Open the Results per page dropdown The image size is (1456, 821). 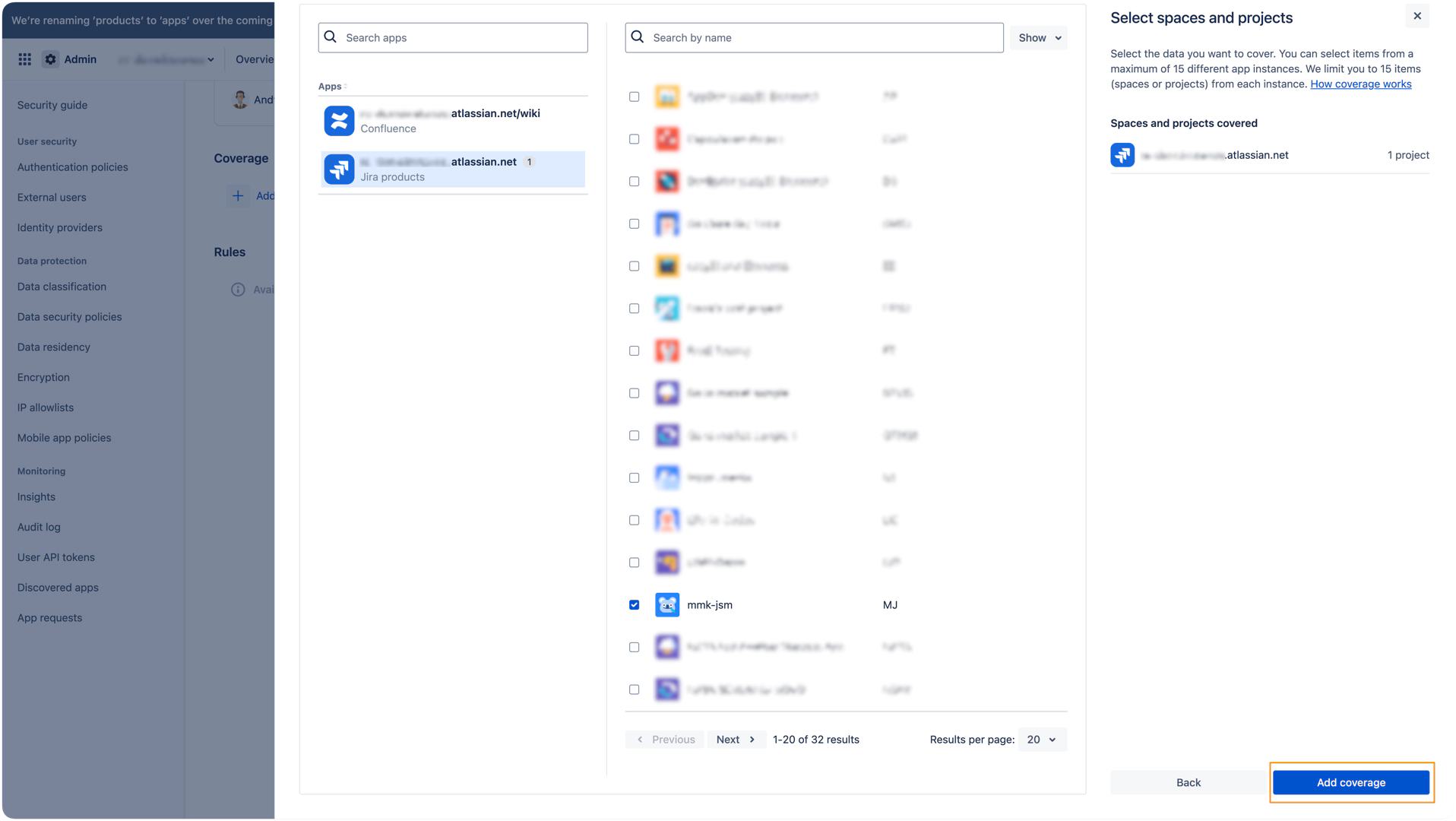pyautogui.click(x=1041, y=740)
